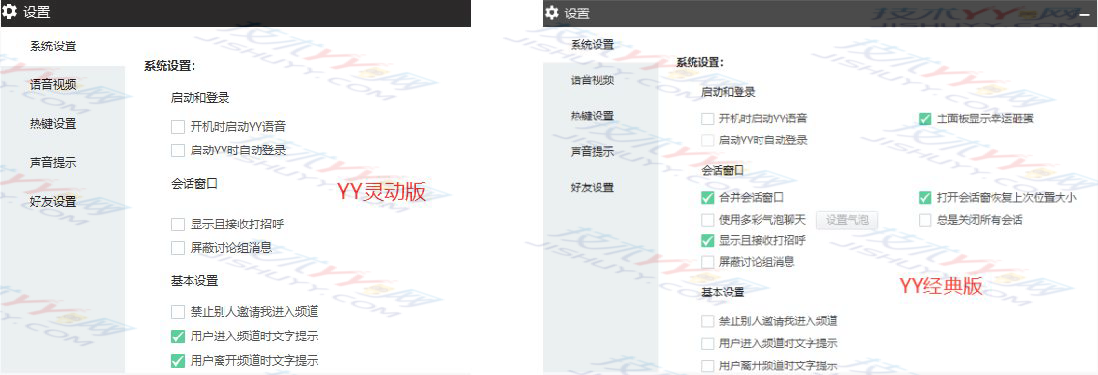Check 屏蔽讨论组消息 in left window

point(178,247)
